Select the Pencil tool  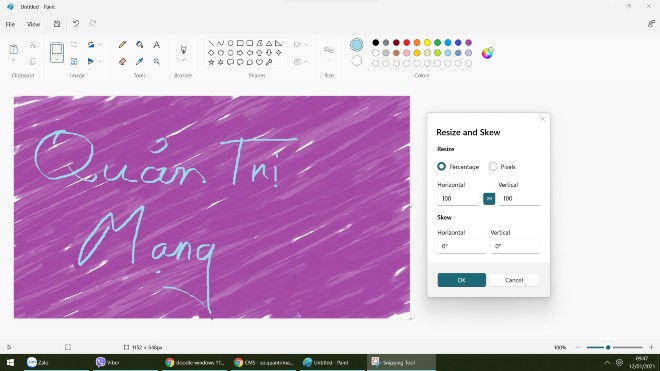[122, 44]
